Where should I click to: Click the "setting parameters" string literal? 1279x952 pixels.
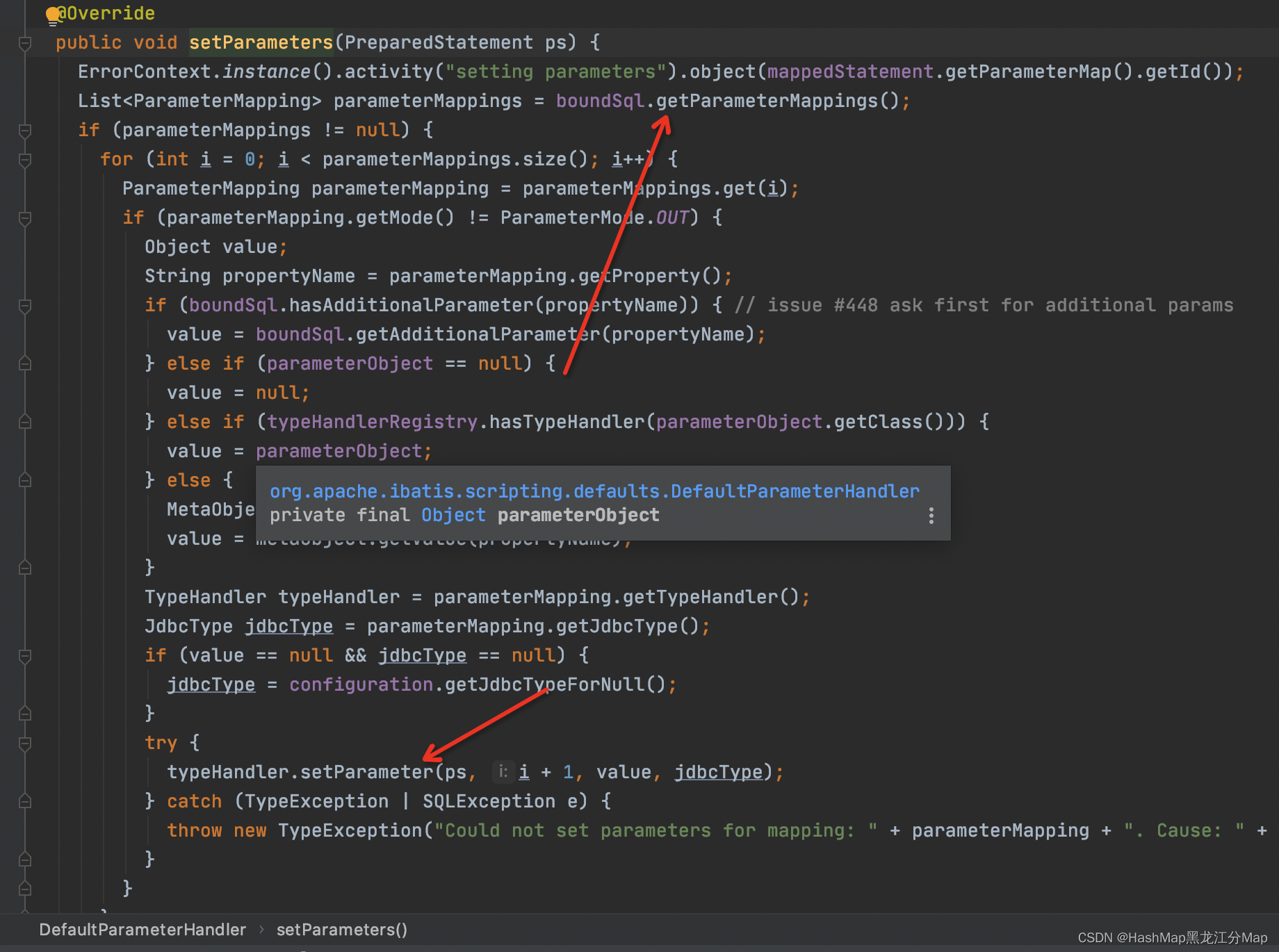click(555, 72)
